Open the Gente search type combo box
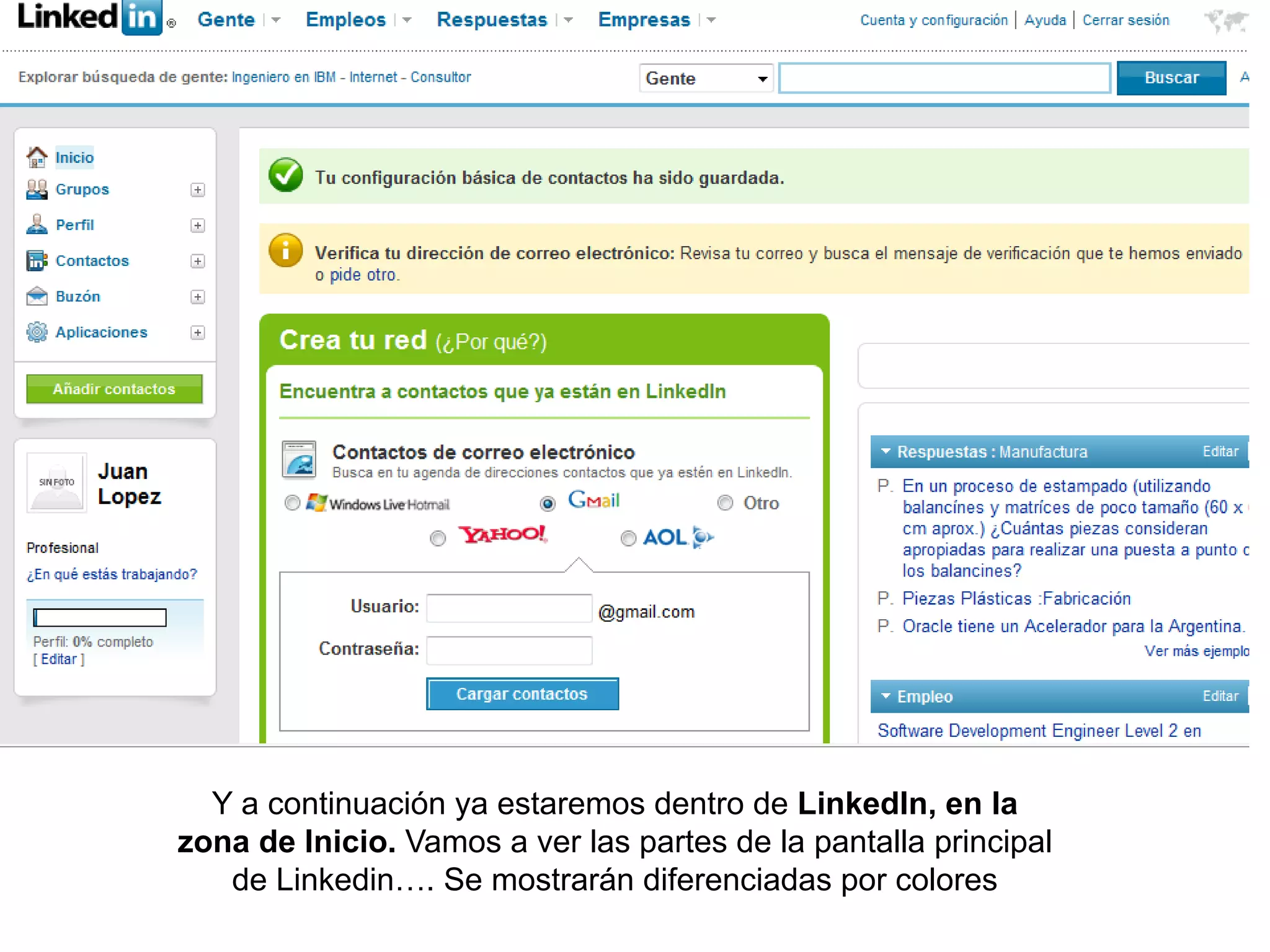The image size is (1270, 952). pos(706,78)
